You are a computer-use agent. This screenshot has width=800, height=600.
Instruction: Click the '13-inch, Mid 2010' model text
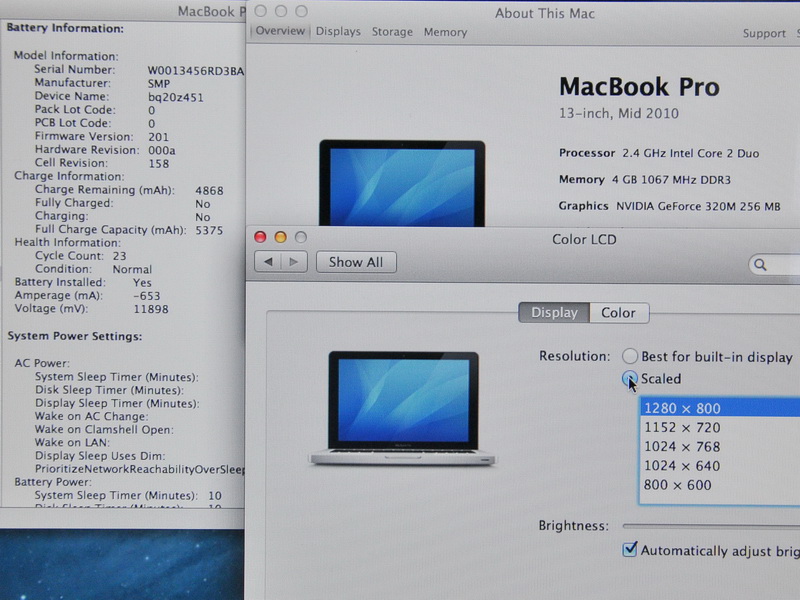click(619, 113)
